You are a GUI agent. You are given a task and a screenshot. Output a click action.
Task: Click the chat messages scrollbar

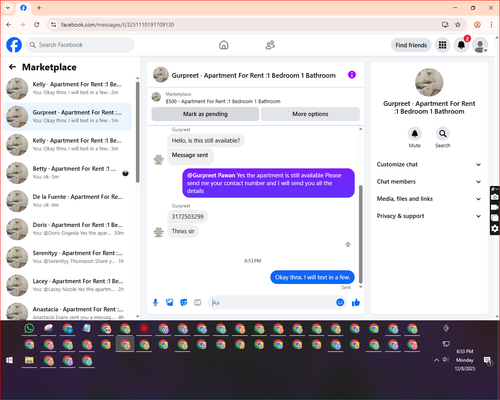click(360, 233)
